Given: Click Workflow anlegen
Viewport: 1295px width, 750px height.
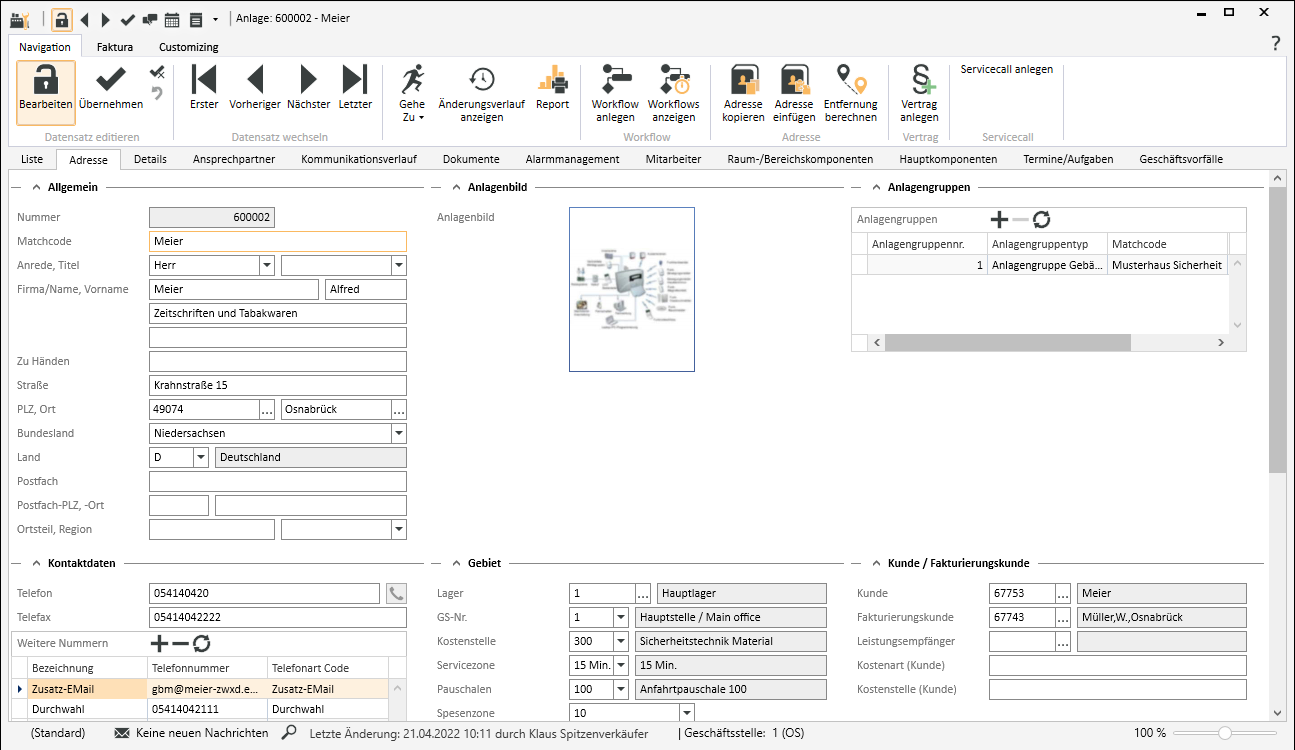Looking at the screenshot, I should [615, 93].
